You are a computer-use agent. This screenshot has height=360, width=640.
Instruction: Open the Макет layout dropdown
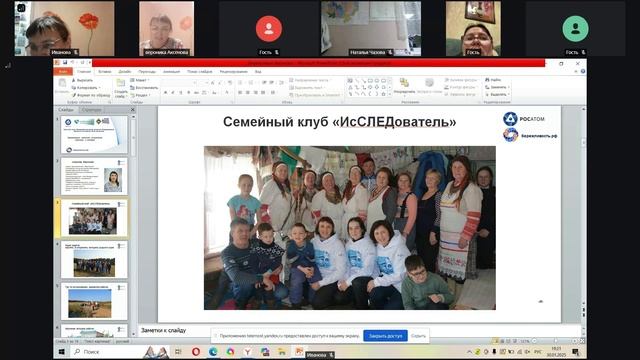tap(140, 80)
